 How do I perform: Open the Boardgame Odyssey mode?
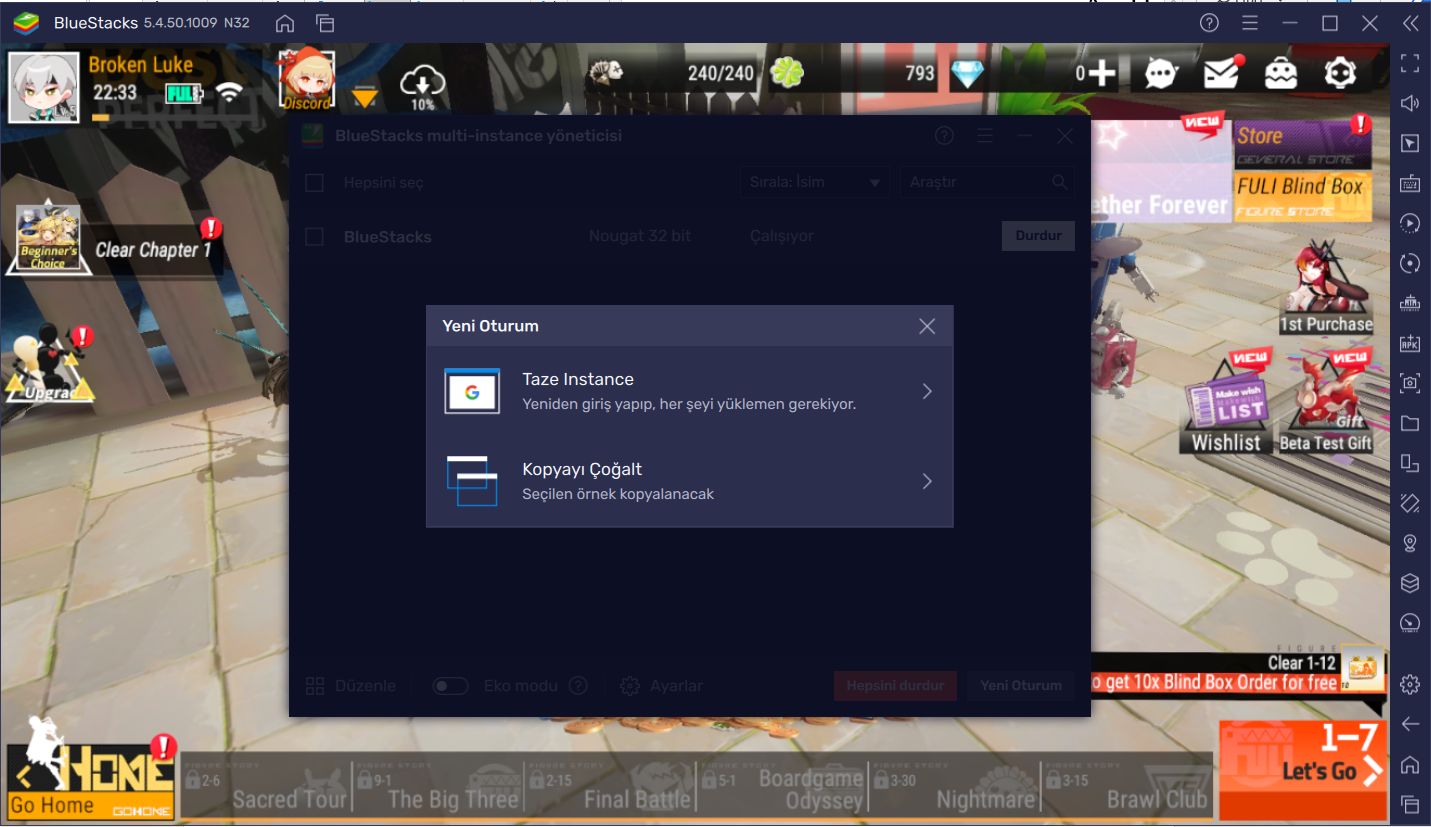coord(781,787)
